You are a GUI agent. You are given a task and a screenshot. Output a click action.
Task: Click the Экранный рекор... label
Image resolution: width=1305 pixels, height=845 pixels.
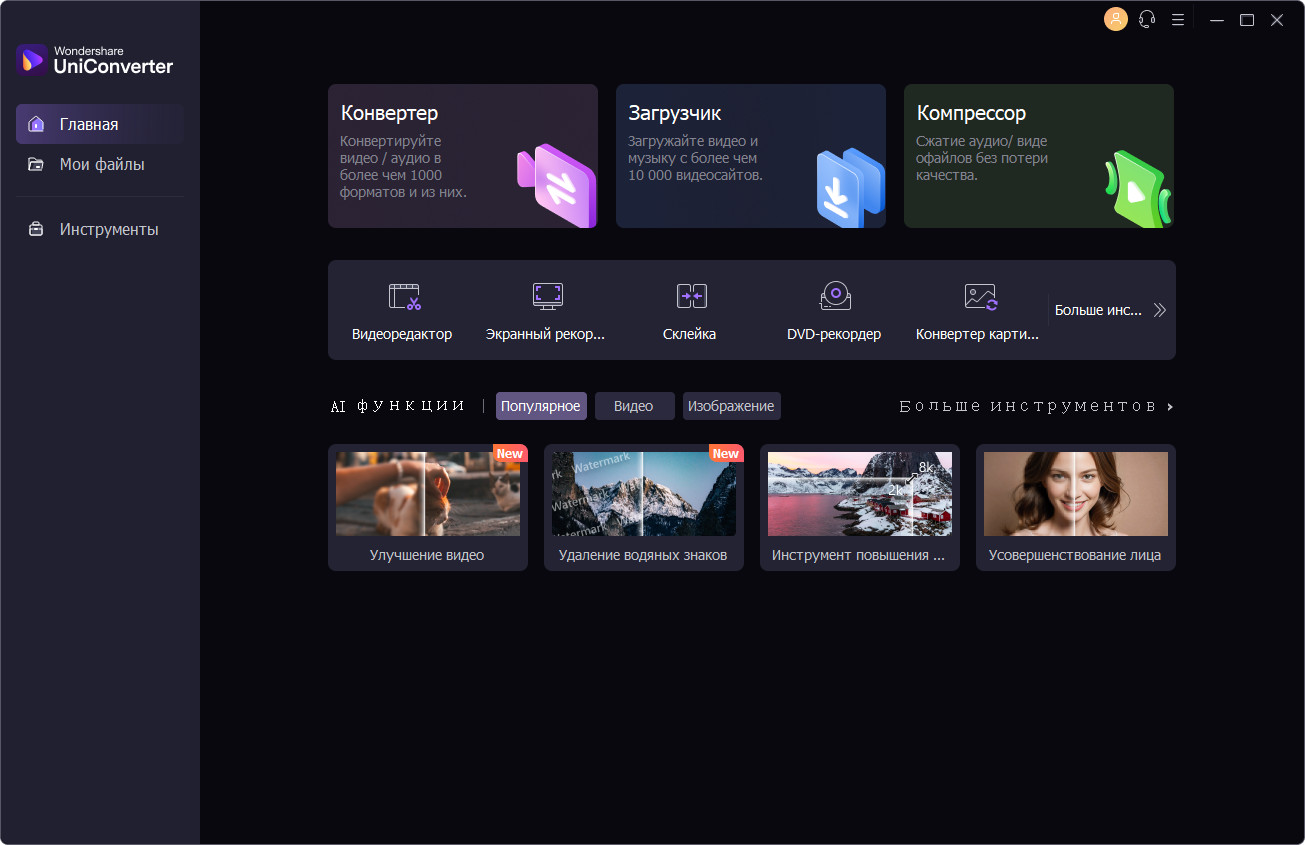(x=545, y=334)
